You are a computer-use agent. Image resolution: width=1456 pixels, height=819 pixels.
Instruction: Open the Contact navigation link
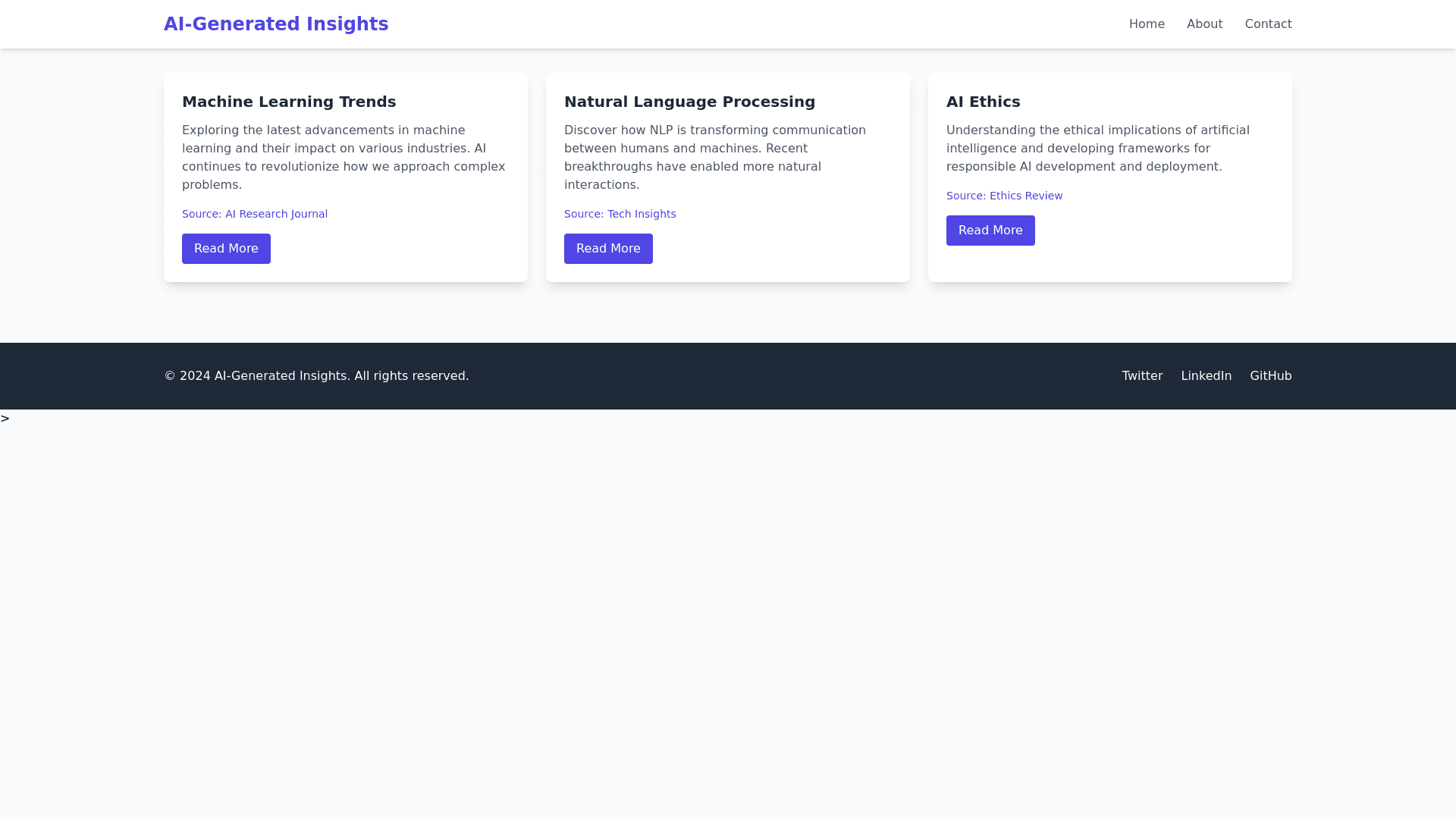pyautogui.click(x=1268, y=24)
